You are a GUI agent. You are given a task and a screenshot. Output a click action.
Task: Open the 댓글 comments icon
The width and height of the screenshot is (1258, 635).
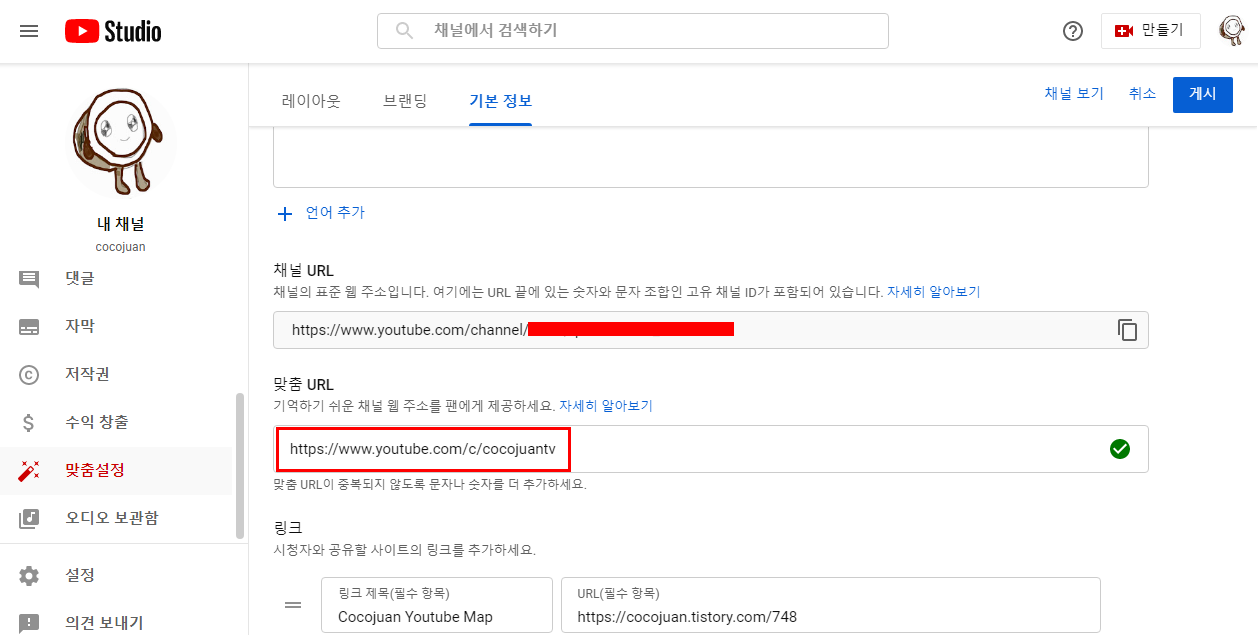pyautogui.click(x=29, y=278)
